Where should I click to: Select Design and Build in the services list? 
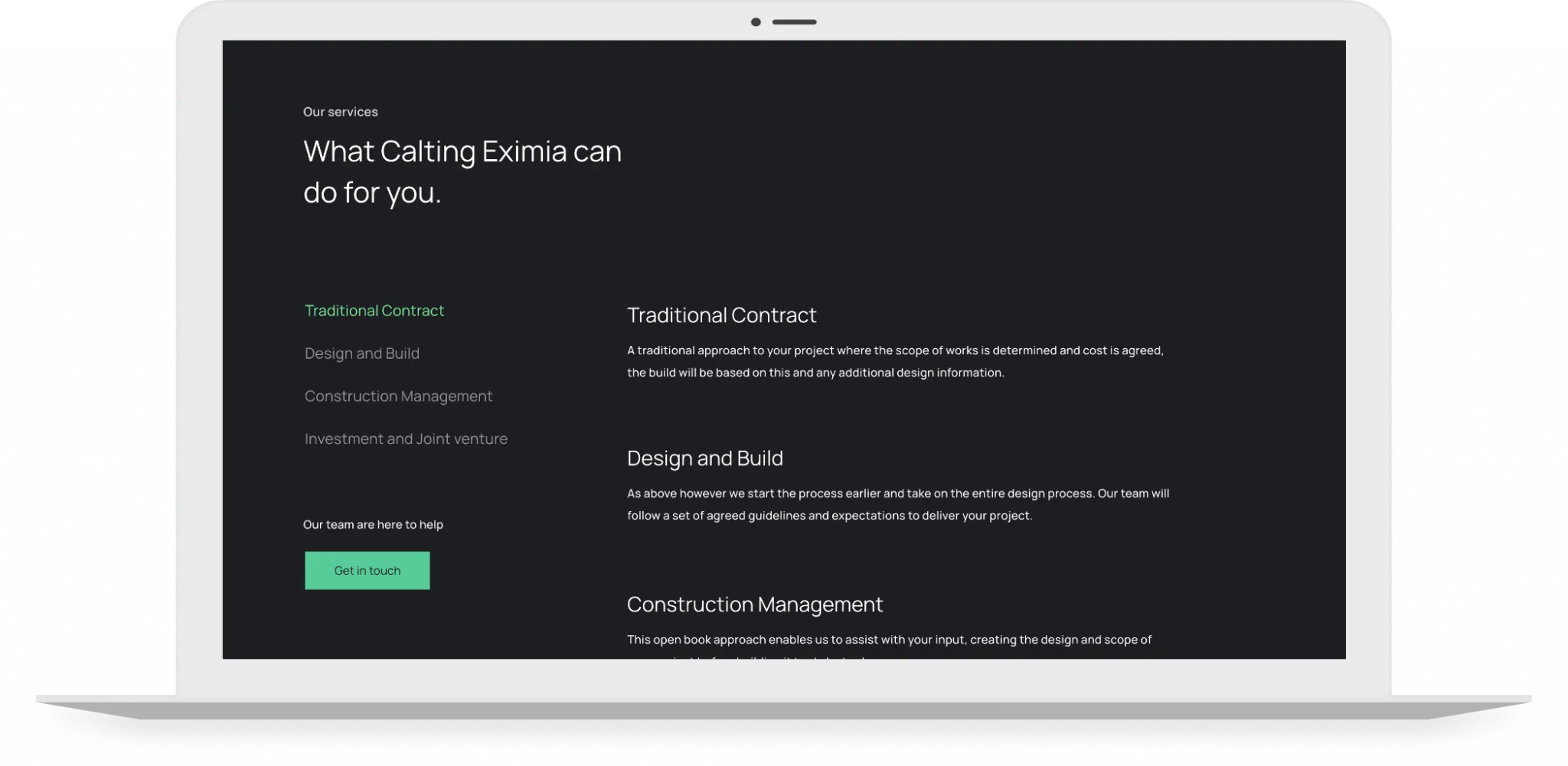point(361,354)
